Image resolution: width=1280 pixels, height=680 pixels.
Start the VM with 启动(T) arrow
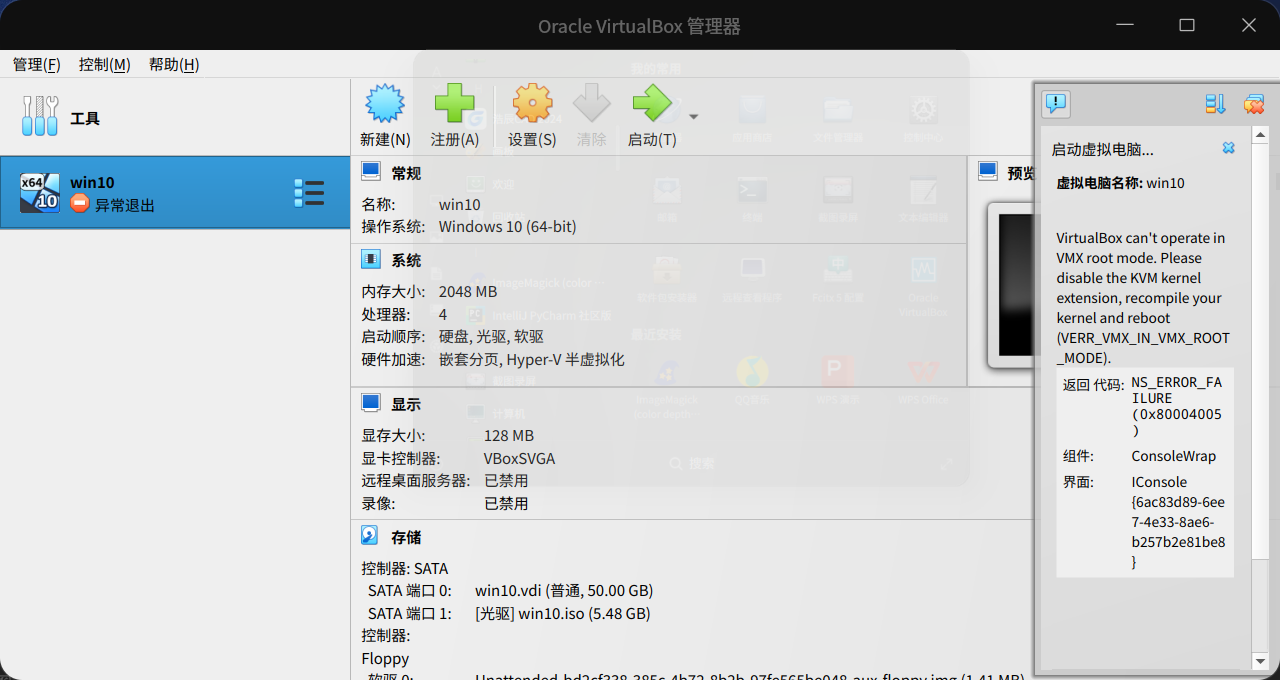652,104
